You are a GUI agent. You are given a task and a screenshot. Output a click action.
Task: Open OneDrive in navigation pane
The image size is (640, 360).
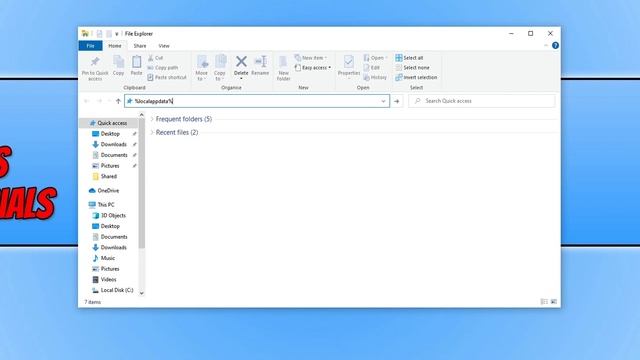108,191
